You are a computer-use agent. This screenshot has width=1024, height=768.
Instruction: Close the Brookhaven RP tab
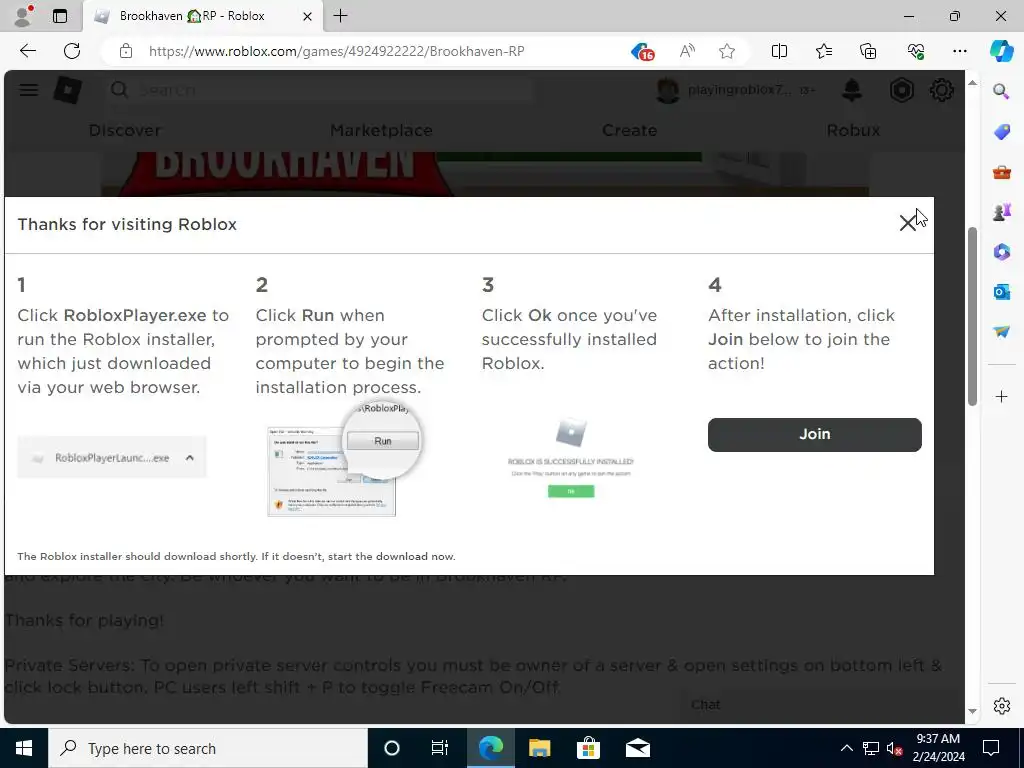coord(307,16)
